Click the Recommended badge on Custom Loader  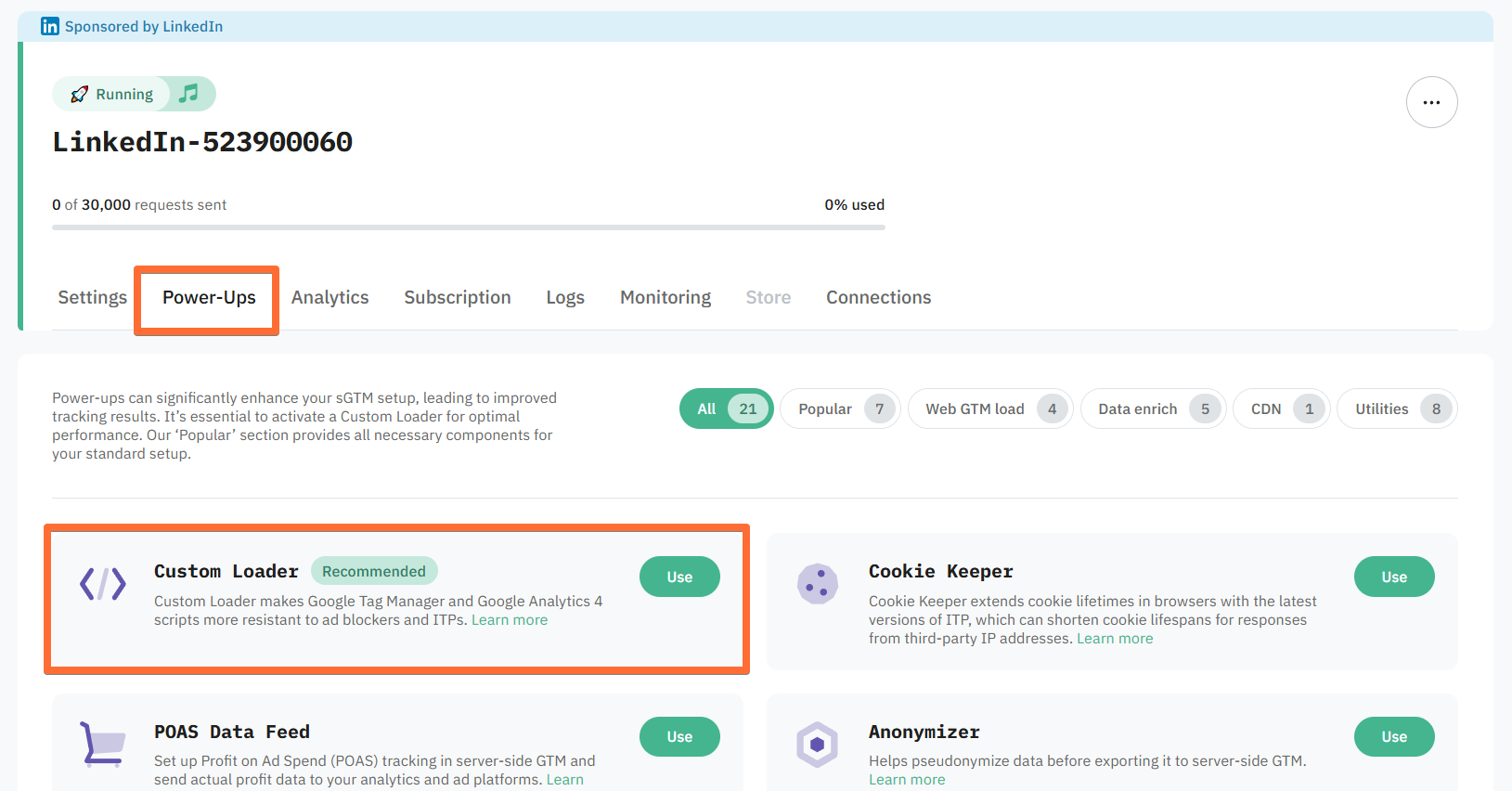tap(374, 571)
